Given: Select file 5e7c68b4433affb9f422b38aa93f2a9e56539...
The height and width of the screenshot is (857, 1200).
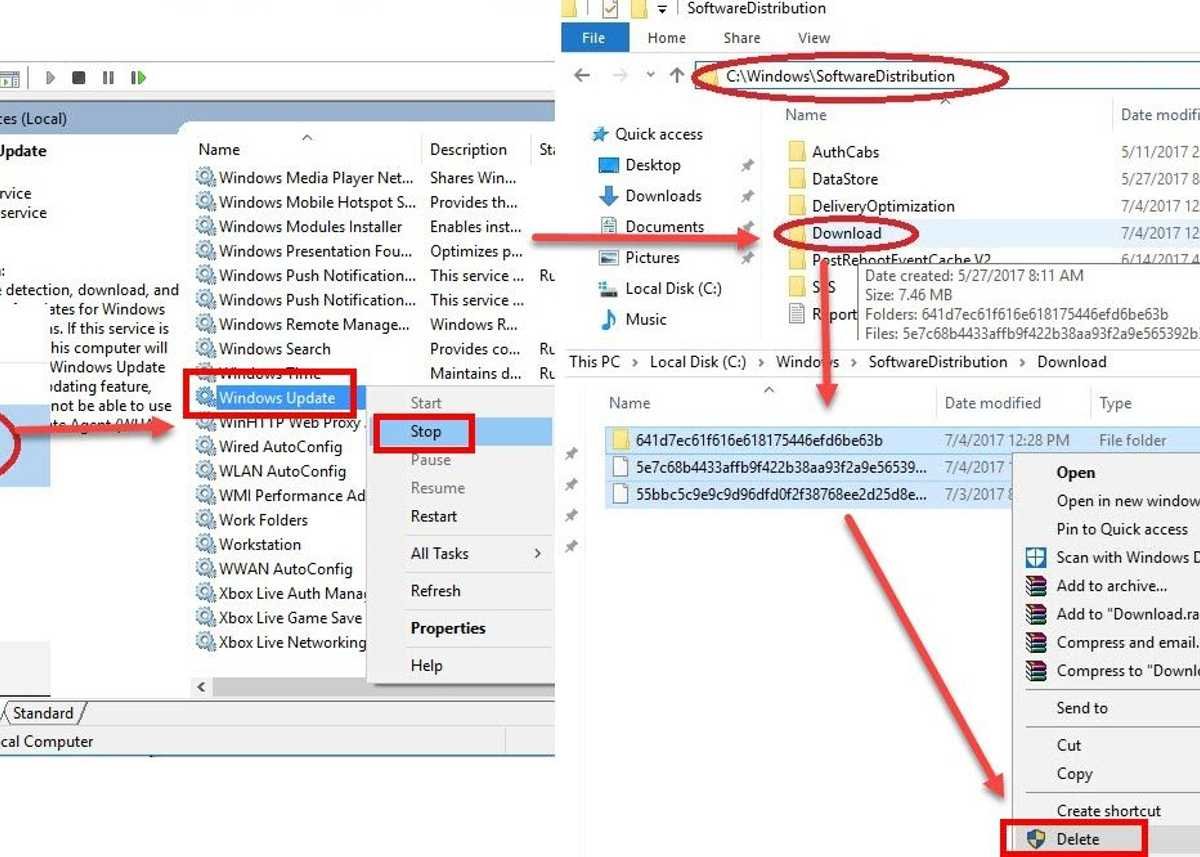Looking at the screenshot, I should [781, 467].
